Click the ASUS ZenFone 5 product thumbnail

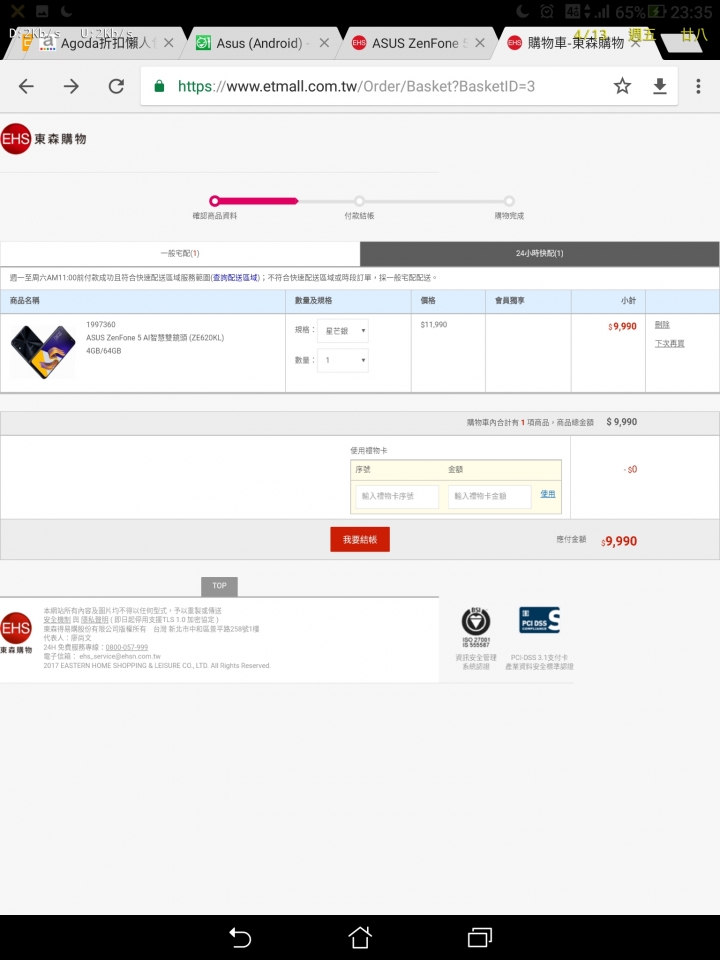pos(43,351)
